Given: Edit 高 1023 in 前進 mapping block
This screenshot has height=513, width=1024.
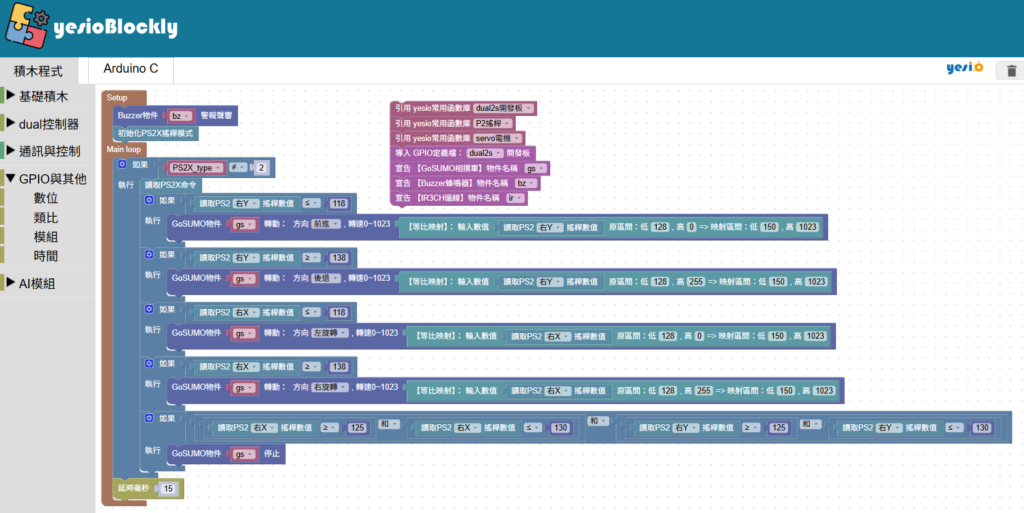Looking at the screenshot, I should click(x=807, y=227).
